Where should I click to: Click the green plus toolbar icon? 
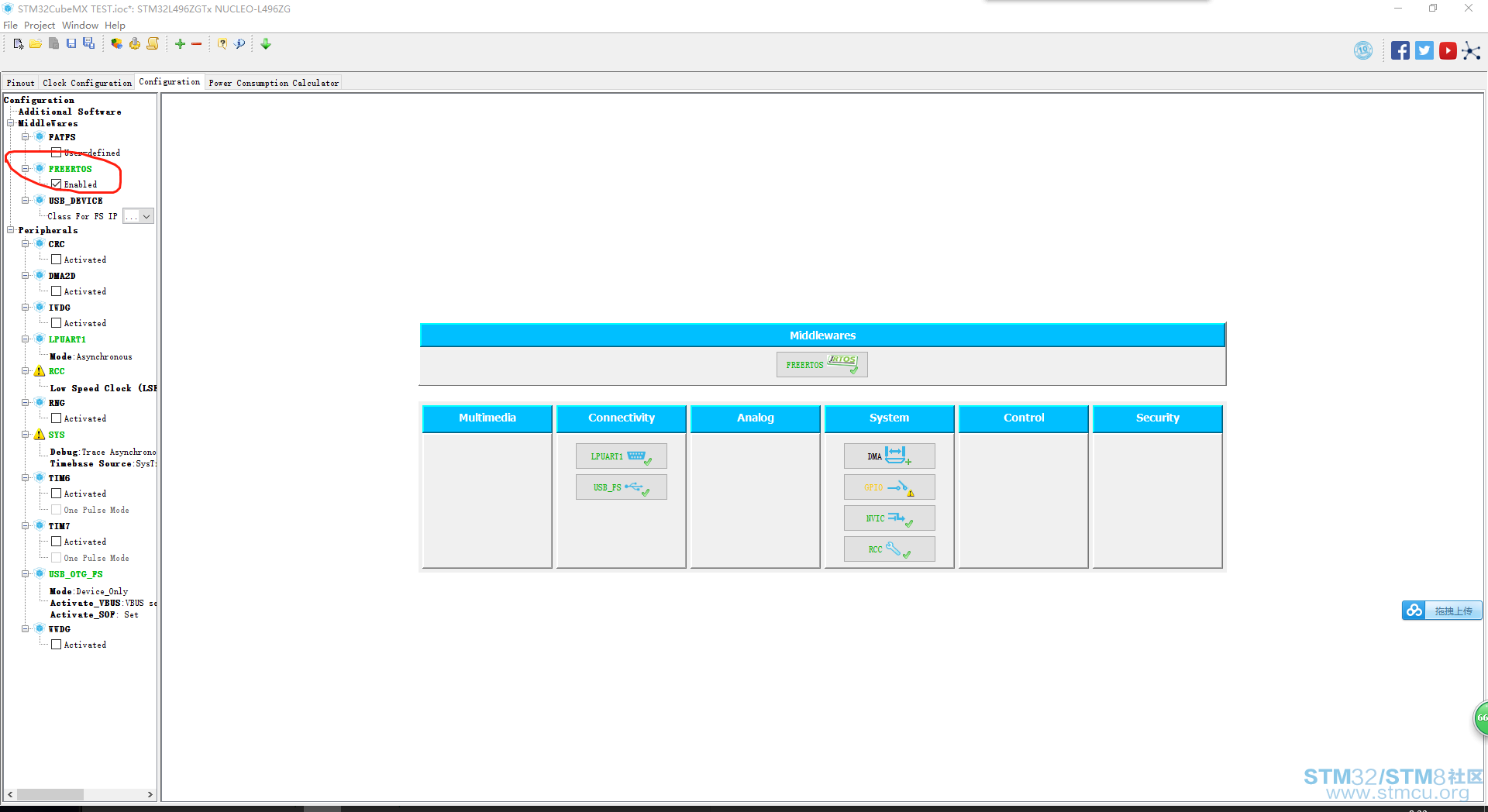pyautogui.click(x=180, y=44)
